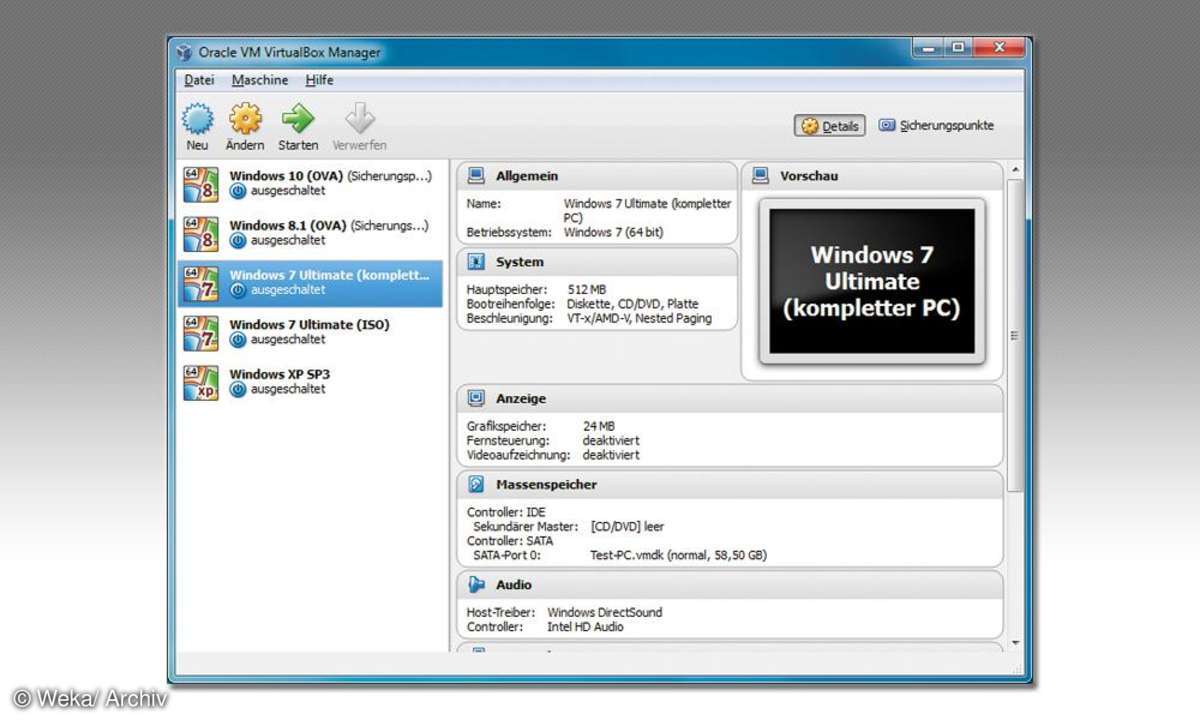Click power state icon under Windows 10 (OVA)

coord(238,191)
